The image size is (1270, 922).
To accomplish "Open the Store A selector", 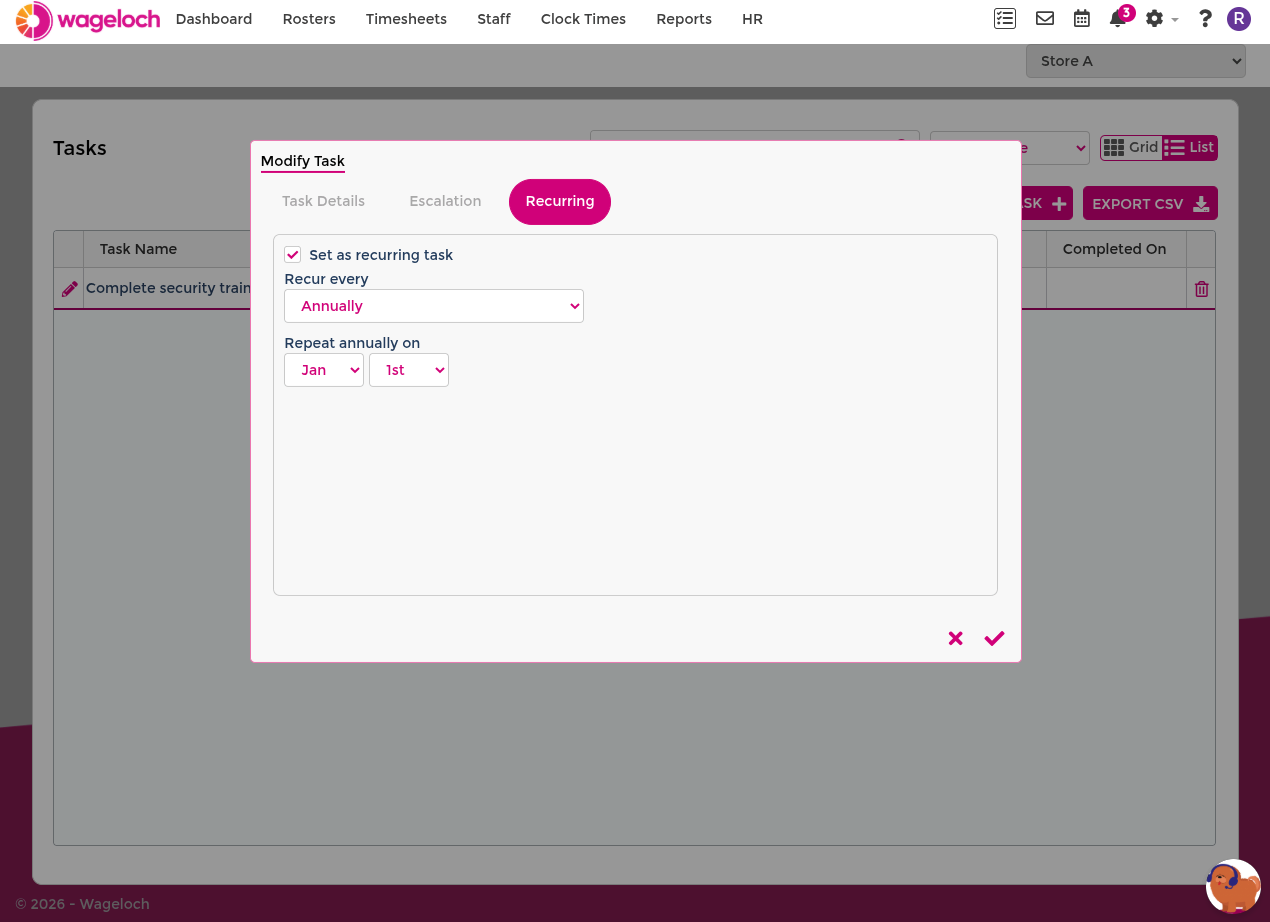I will click(x=1136, y=61).
